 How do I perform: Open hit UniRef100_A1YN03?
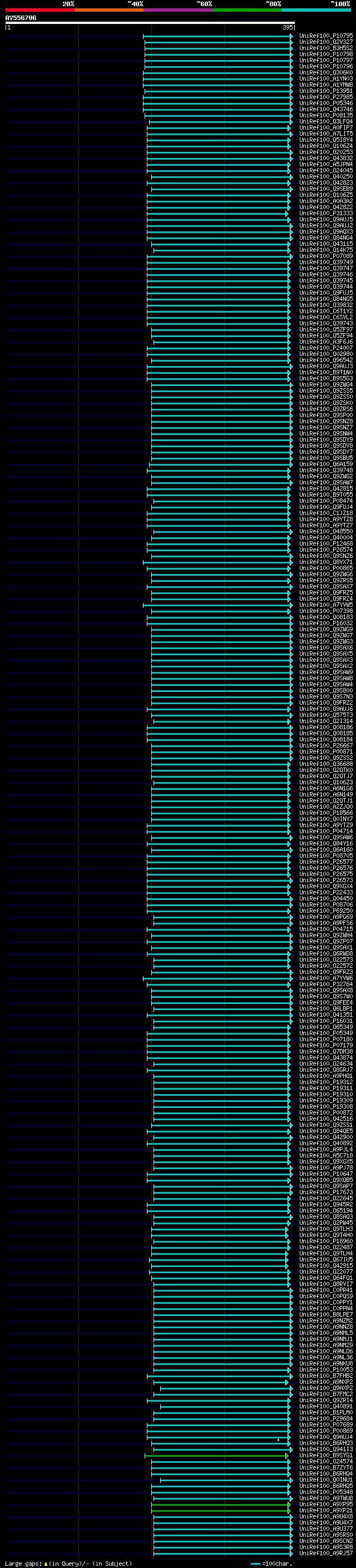tap(325, 78)
